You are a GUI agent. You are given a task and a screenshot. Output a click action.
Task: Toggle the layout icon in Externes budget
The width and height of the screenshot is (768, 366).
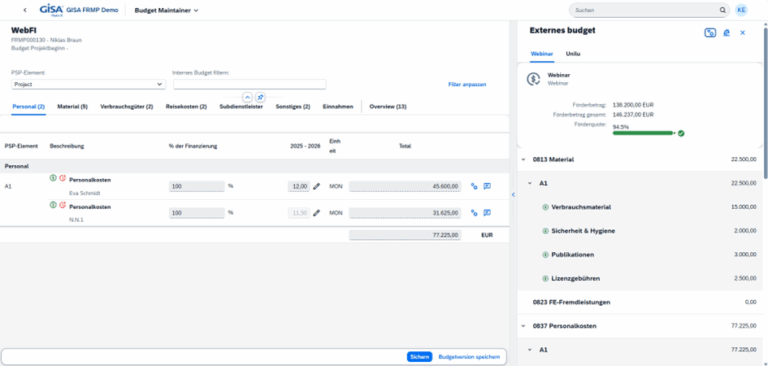710,33
